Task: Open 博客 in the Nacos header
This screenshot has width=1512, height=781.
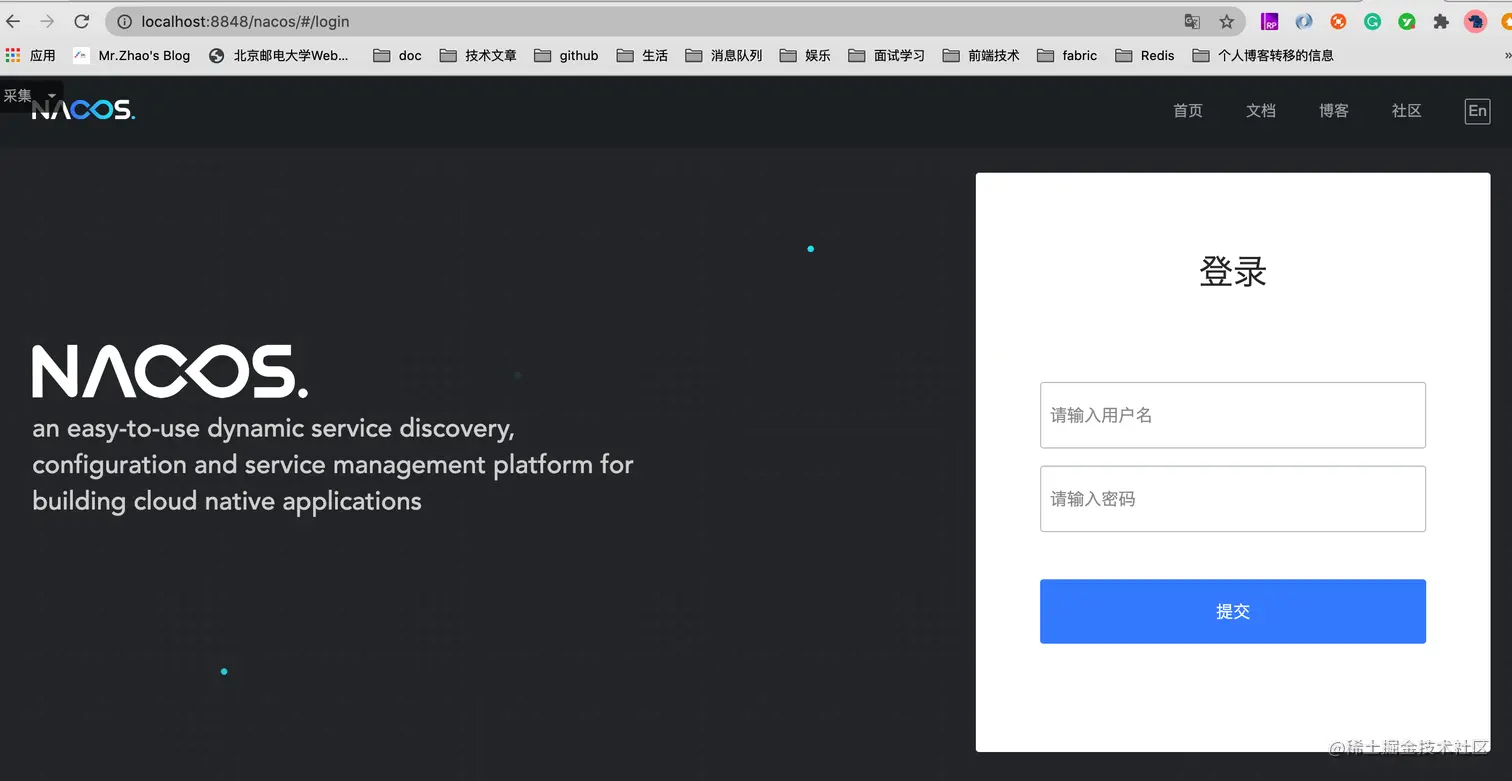Action: tap(1334, 111)
